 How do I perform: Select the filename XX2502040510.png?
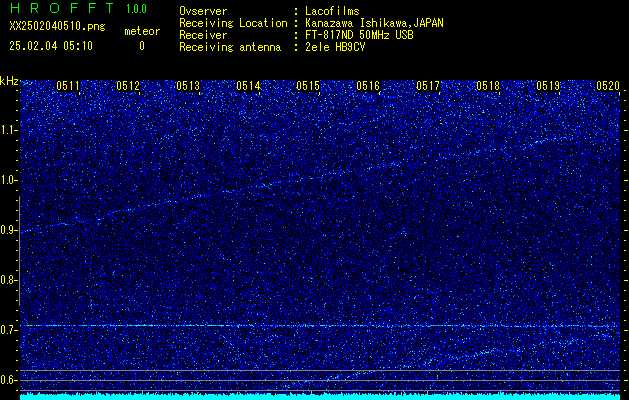[x=57, y=26]
